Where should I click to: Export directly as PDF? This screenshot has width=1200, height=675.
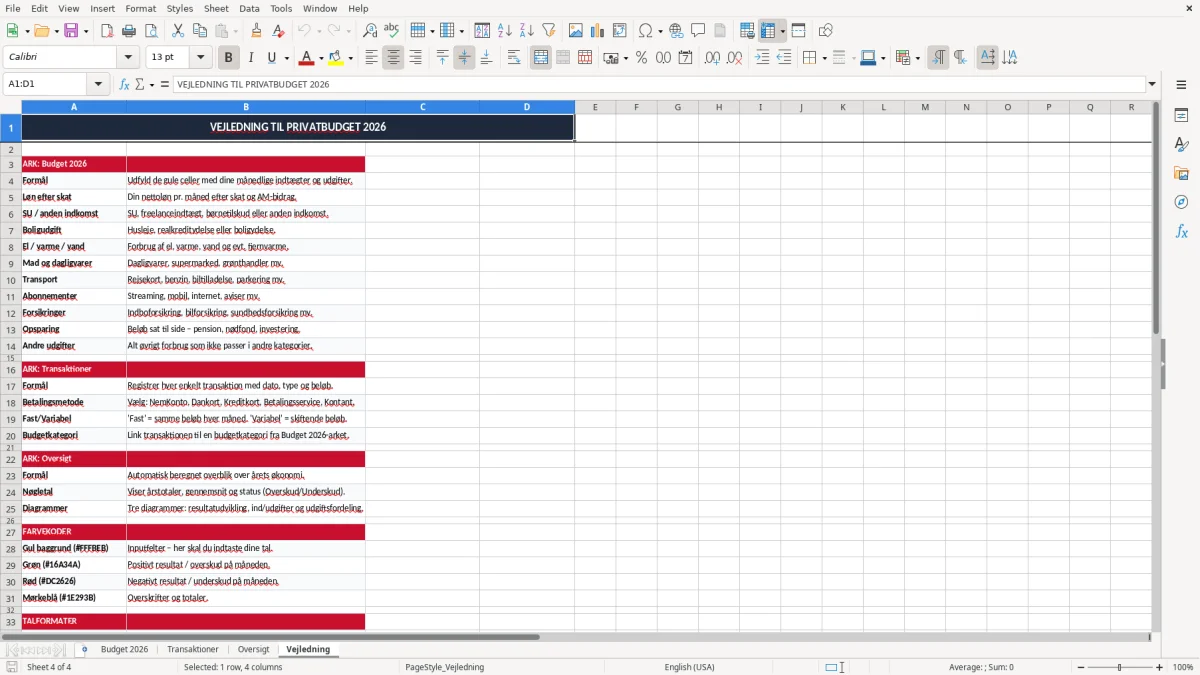point(107,31)
